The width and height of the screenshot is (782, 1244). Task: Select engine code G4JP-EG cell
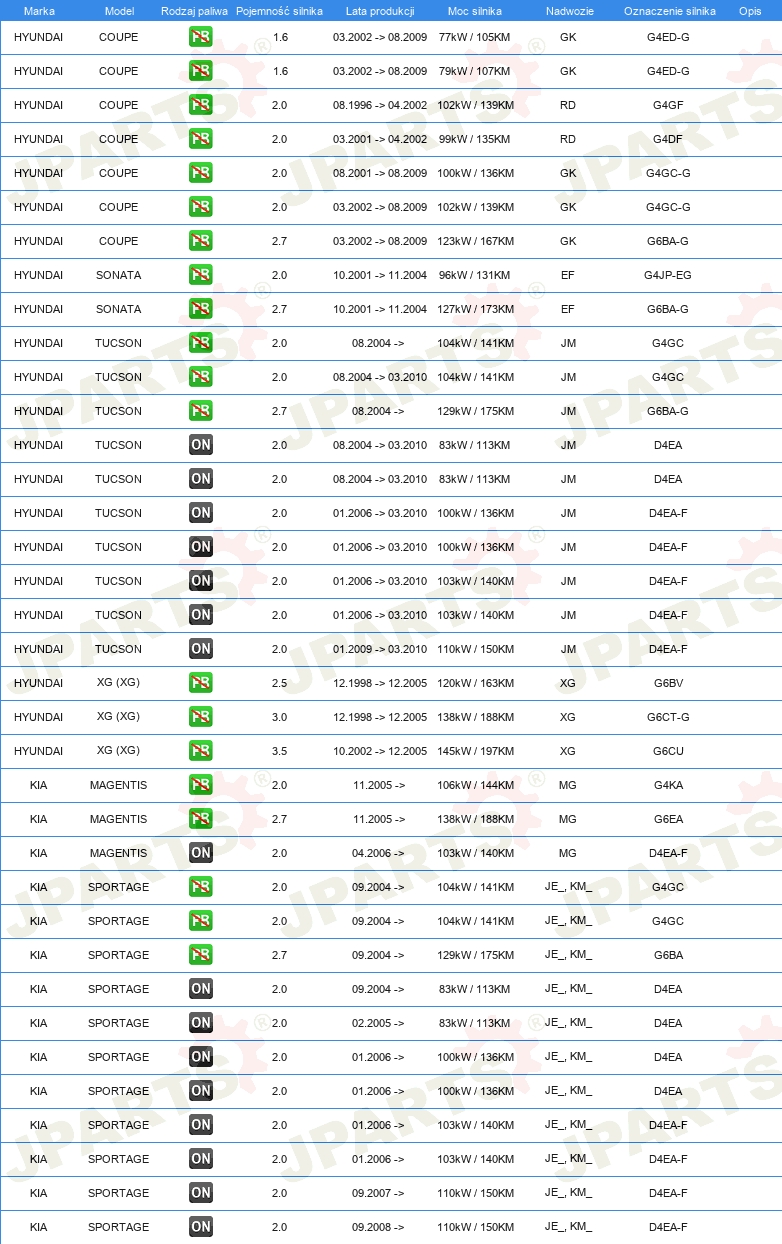[x=668, y=275]
